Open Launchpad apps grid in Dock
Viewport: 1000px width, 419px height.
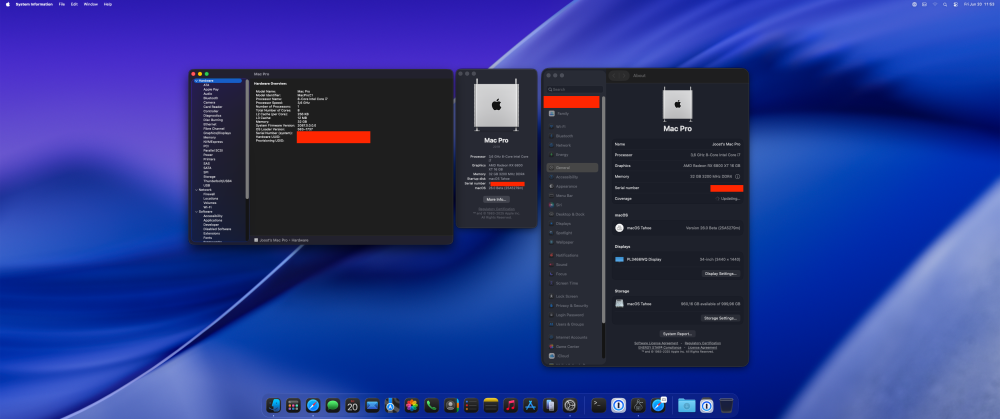[293, 404]
